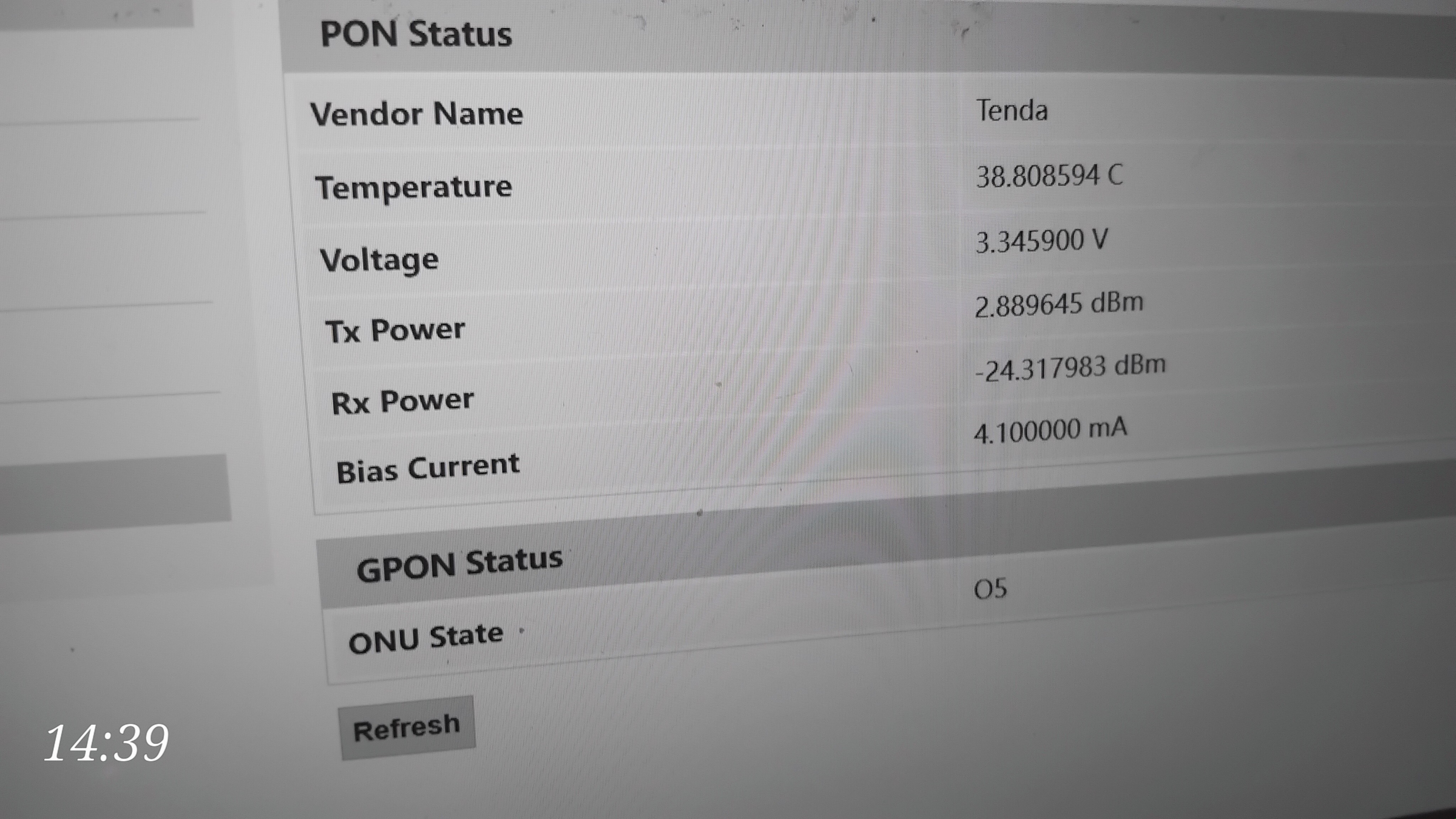The height and width of the screenshot is (819, 1456).
Task: Select the Bias Current label
Action: pyautogui.click(x=428, y=469)
